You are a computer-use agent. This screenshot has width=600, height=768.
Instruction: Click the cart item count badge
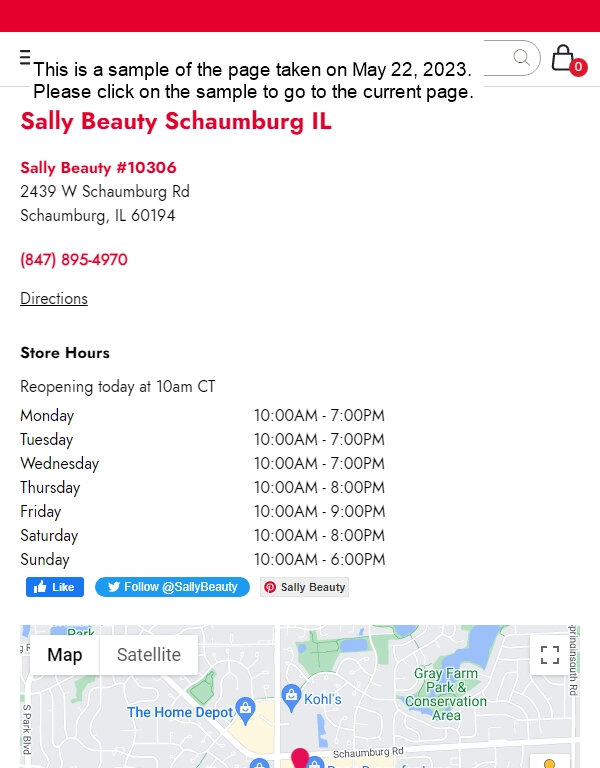click(578, 67)
